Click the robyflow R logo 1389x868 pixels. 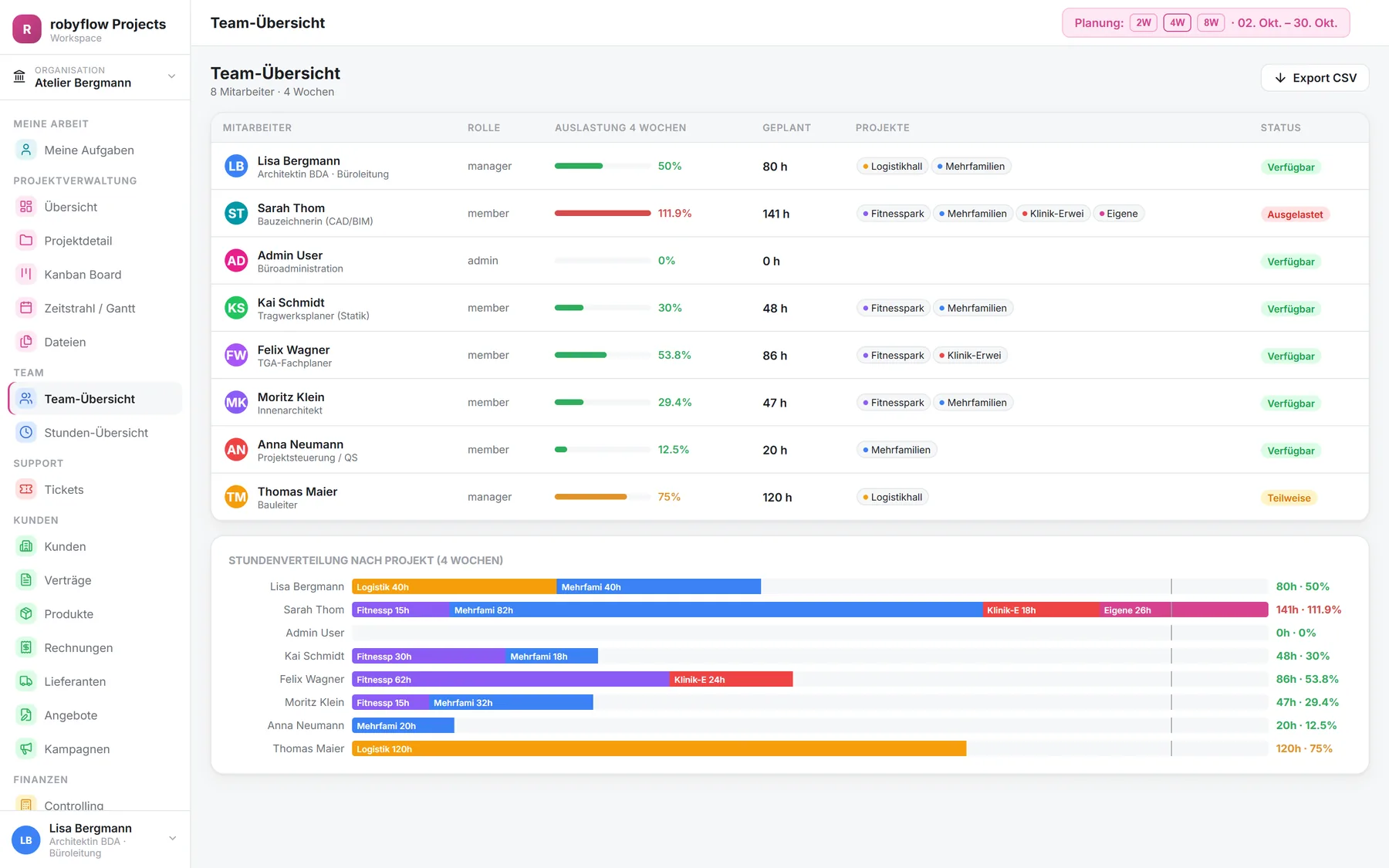tap(27, 29)
